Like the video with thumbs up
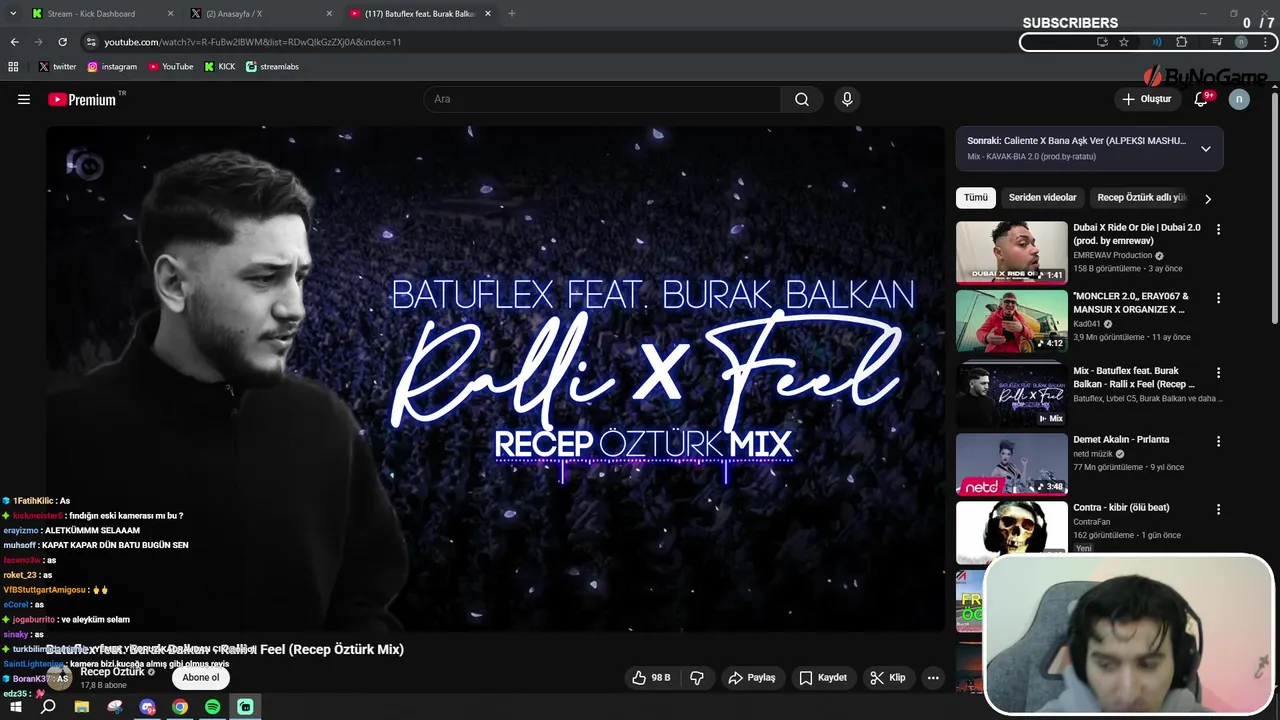This screenshot has width=1280, height=720. (x=651, y=678)
